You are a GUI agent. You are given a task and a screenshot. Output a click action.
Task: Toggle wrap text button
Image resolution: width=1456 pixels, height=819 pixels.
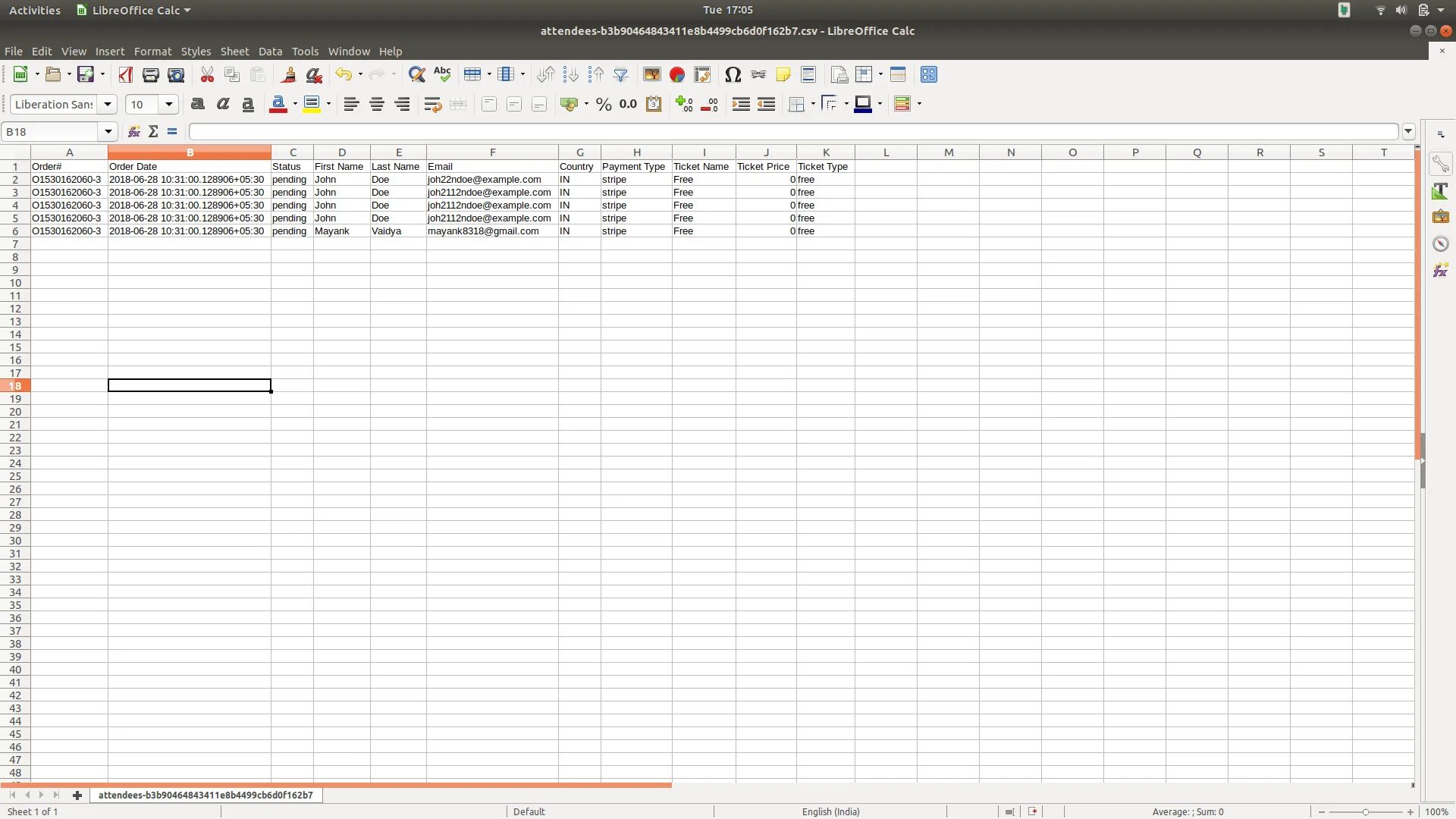click(x=432, y=105)
